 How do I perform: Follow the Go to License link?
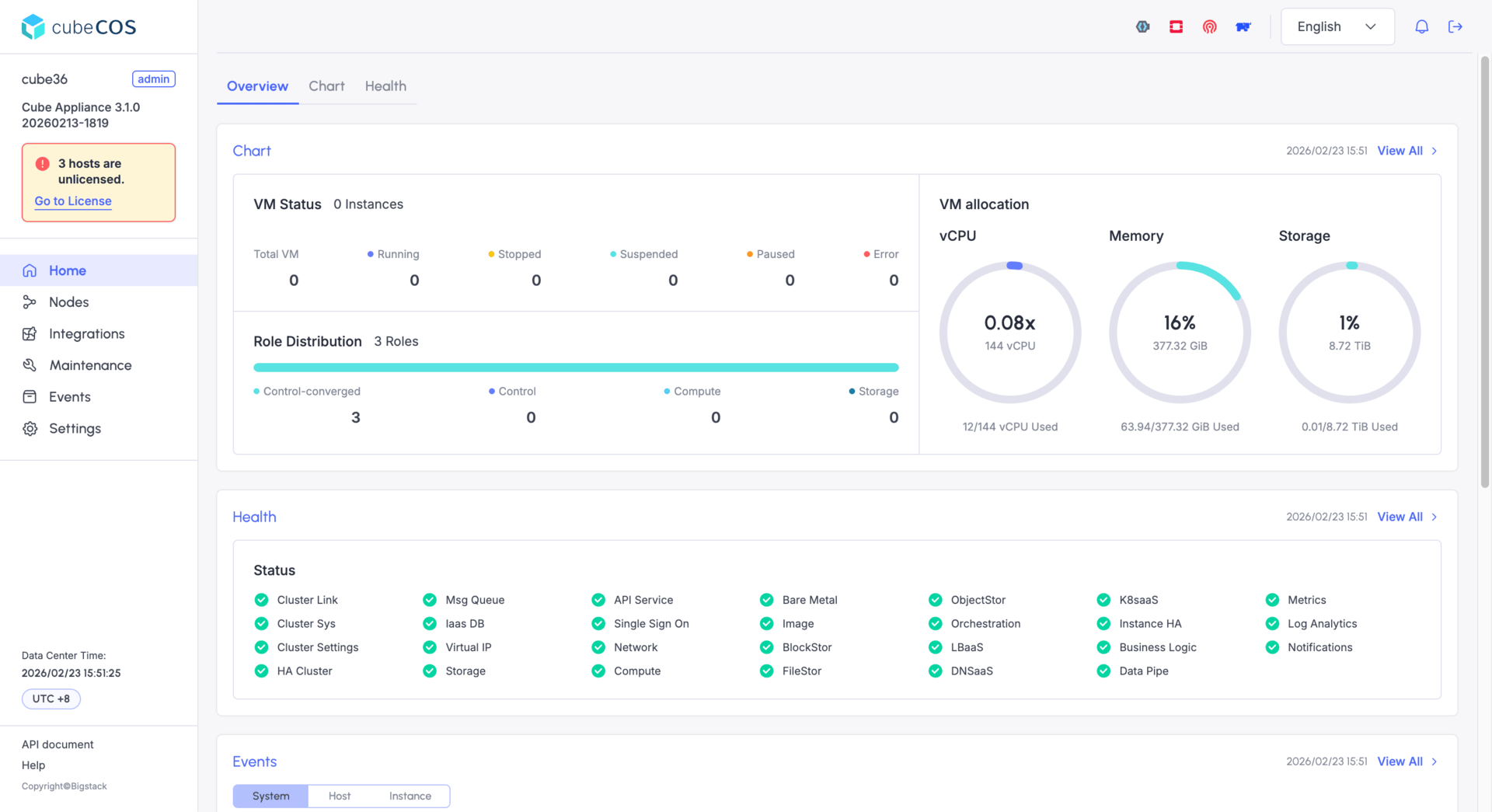tap(73, 201)
